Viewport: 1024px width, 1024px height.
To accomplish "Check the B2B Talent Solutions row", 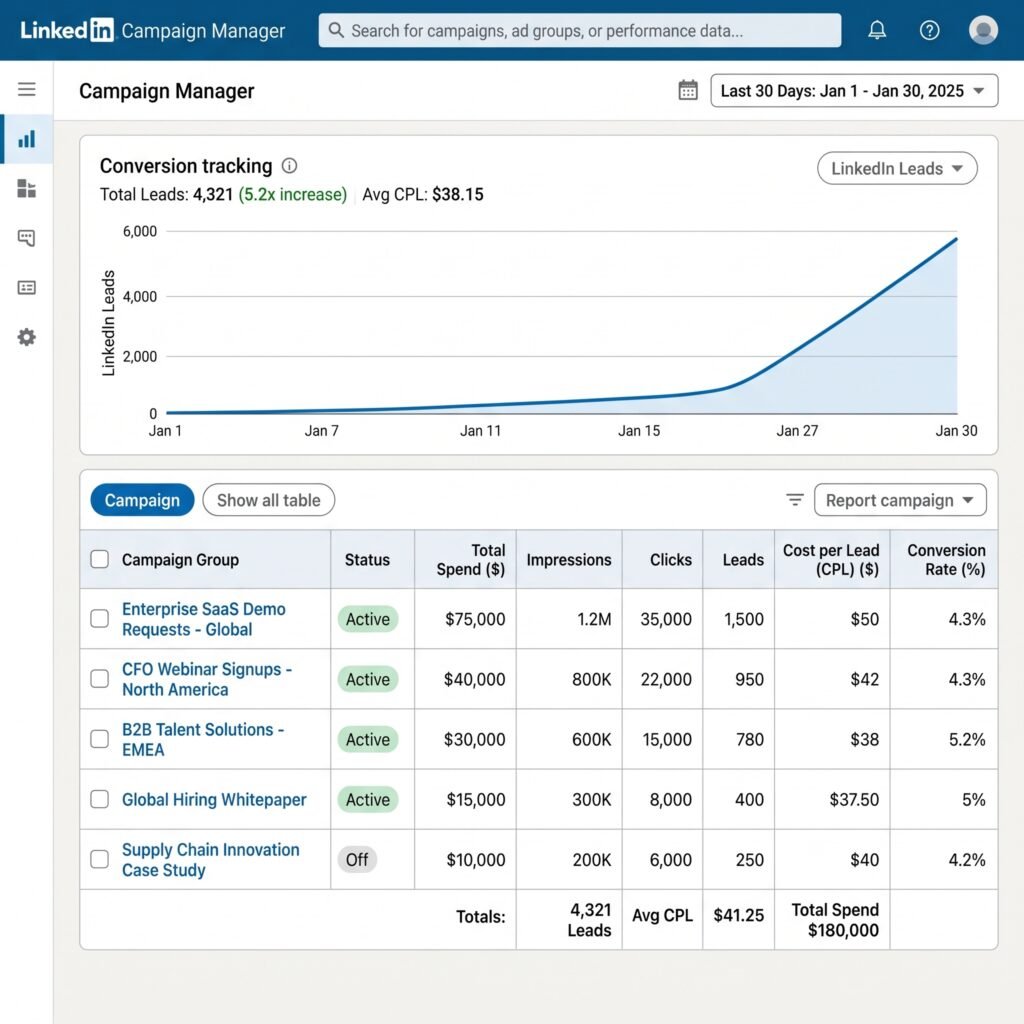I will (x=99, y=739).
